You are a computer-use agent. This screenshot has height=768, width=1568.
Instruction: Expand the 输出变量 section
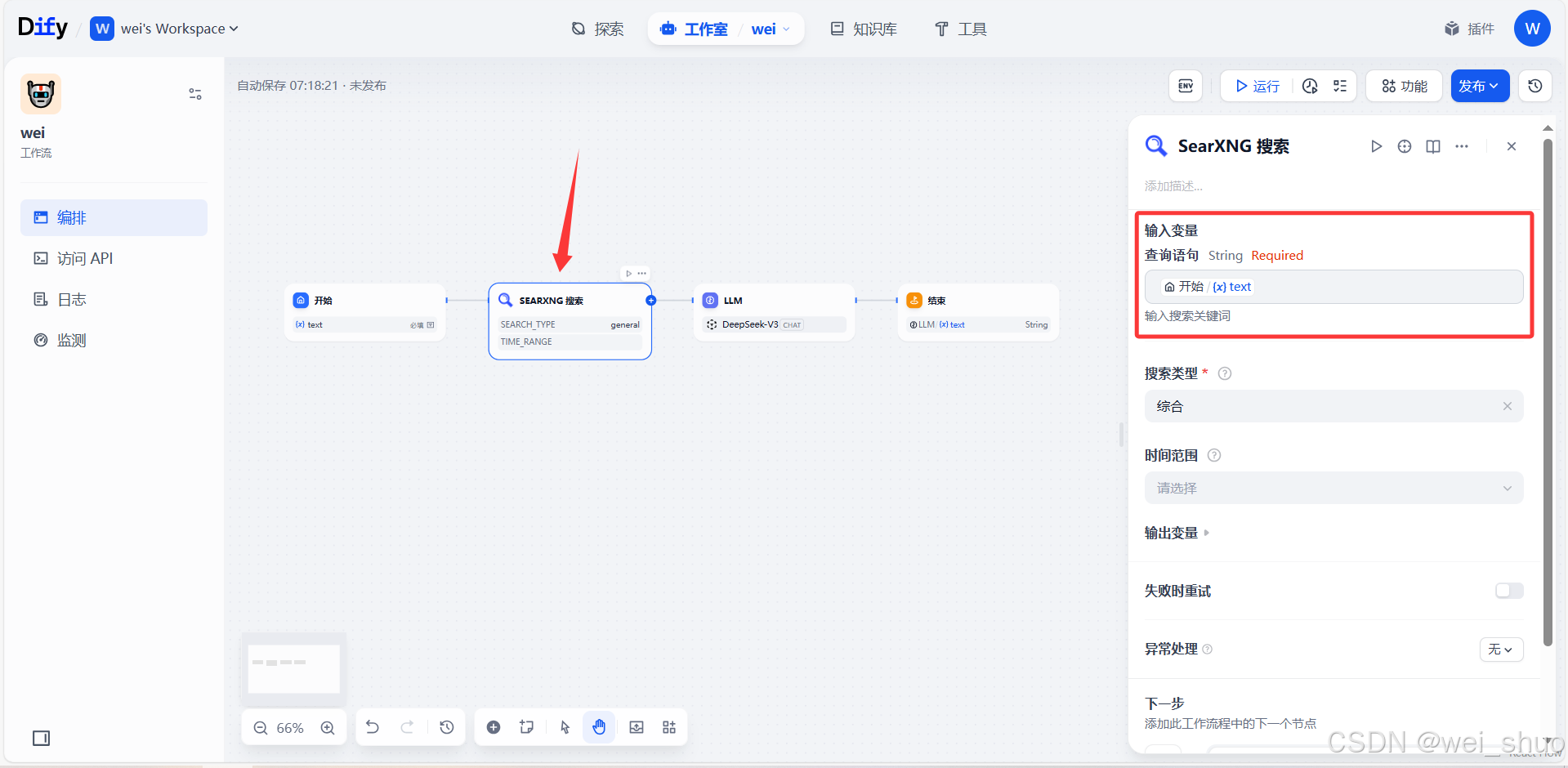[x=1177, y=533]
